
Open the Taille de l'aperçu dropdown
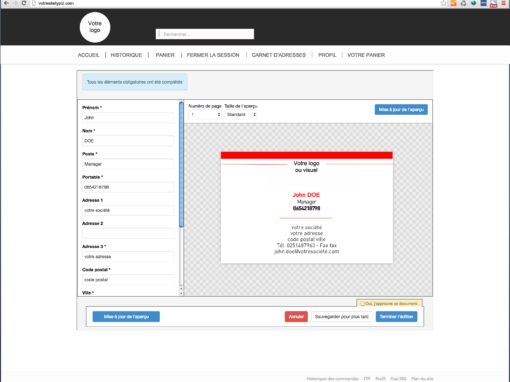click(241, 114)
